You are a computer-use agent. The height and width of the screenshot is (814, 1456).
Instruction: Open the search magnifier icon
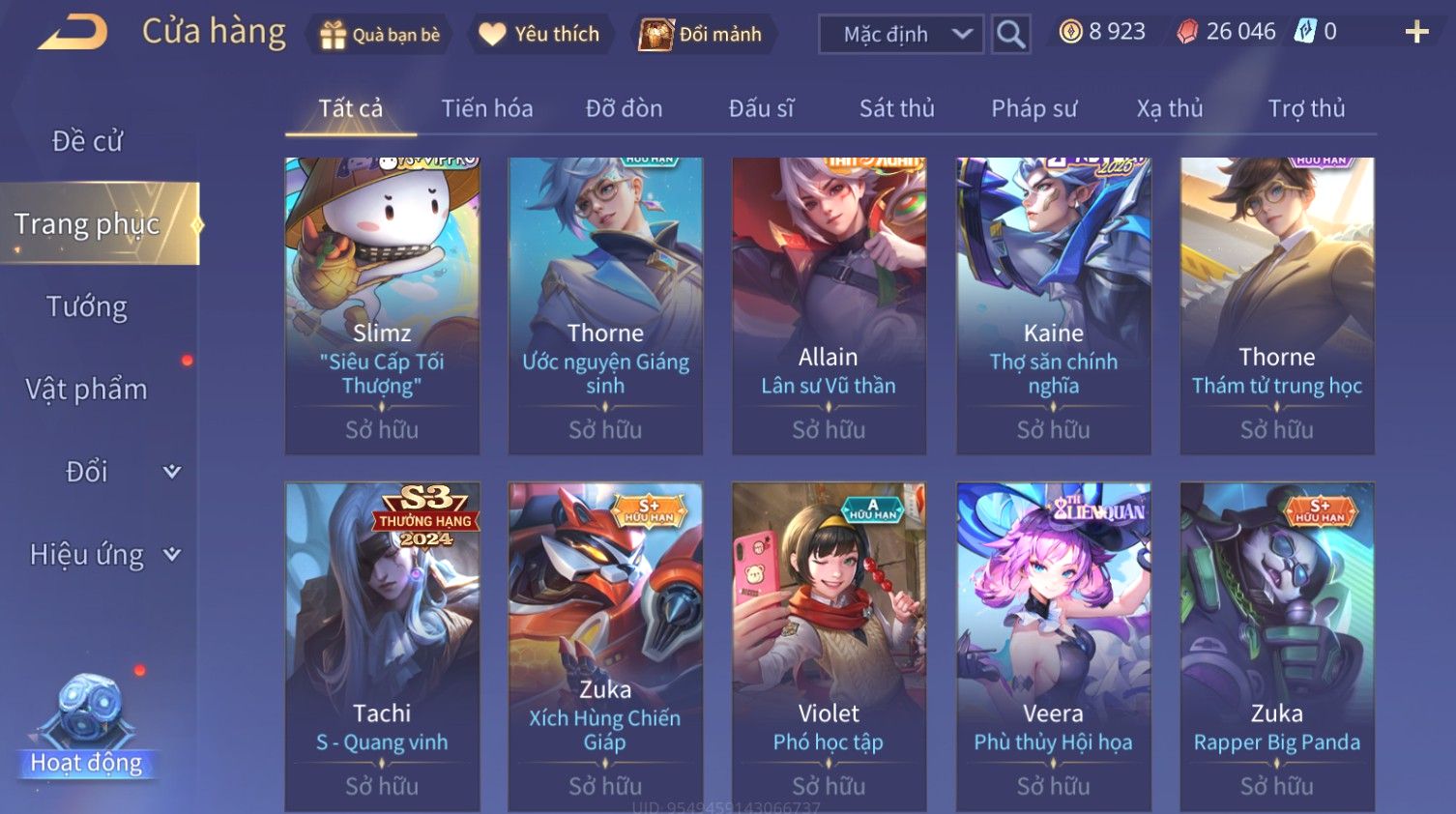click(x=1010, y=34)
